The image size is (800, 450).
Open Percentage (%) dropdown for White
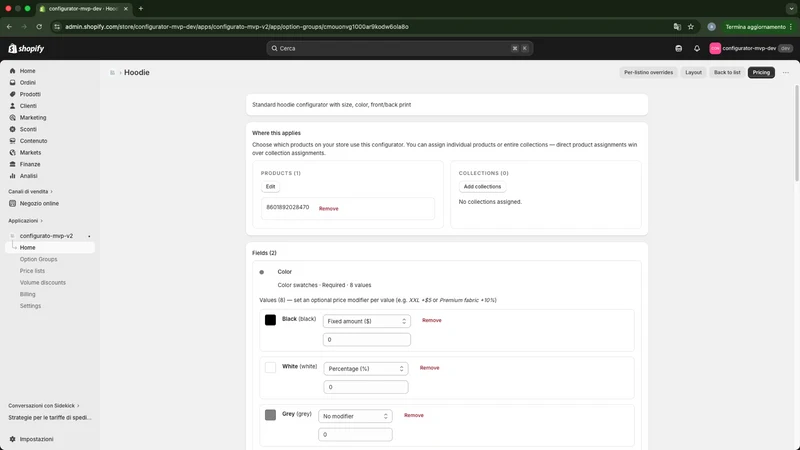pos(366,368)
